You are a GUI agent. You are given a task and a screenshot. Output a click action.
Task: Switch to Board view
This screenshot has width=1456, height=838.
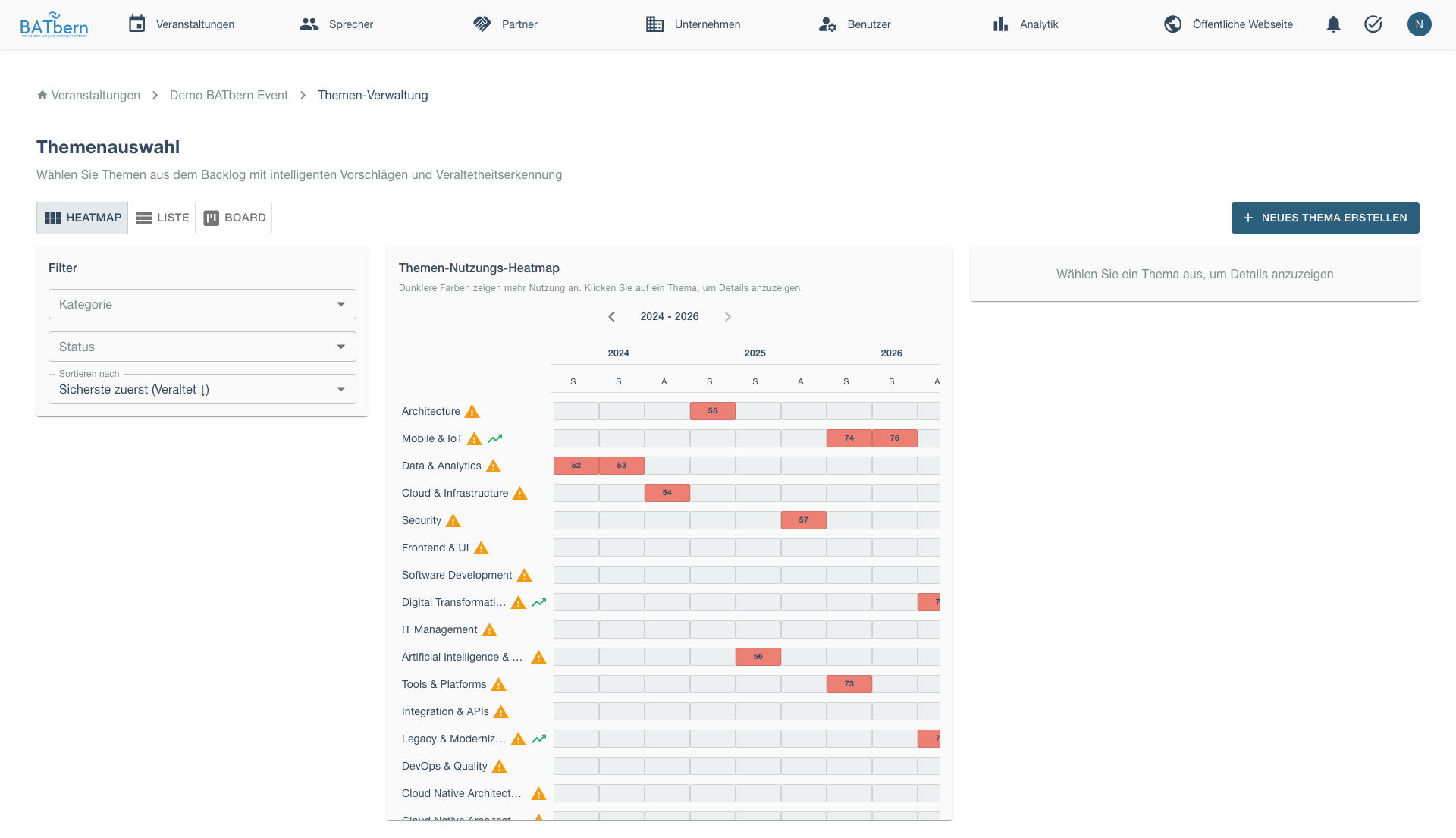[234, 218]
